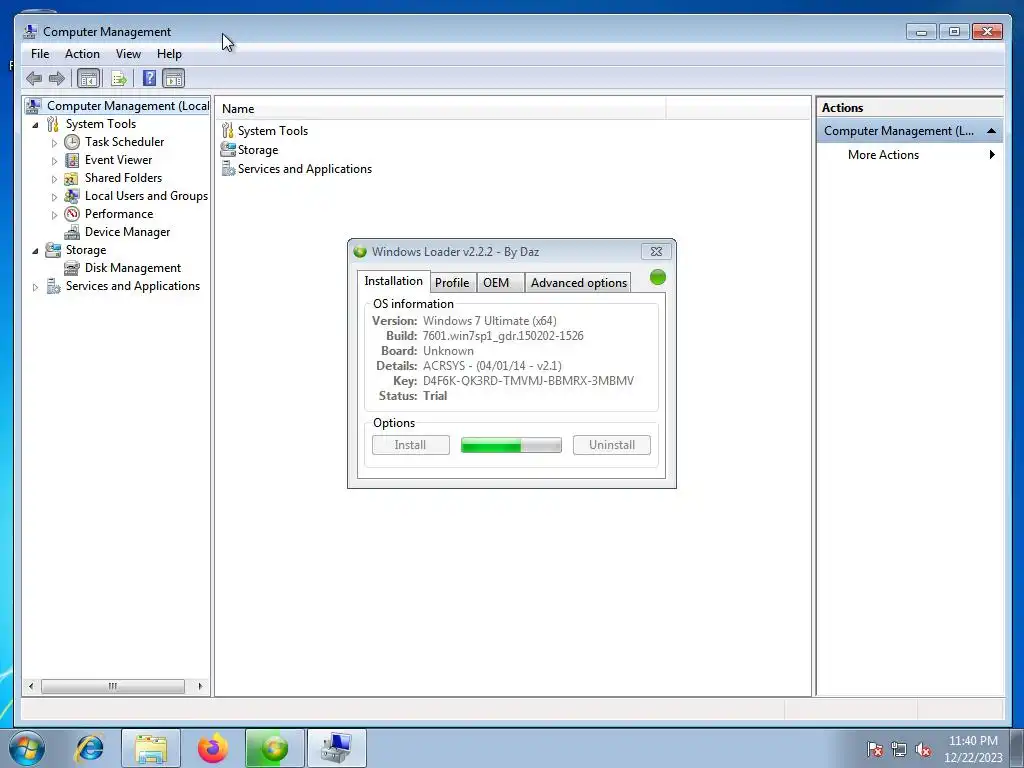The width and height of the screenshot is (1024, 768).
Task: Expand Services and Applications tree node
Action: 35,287
